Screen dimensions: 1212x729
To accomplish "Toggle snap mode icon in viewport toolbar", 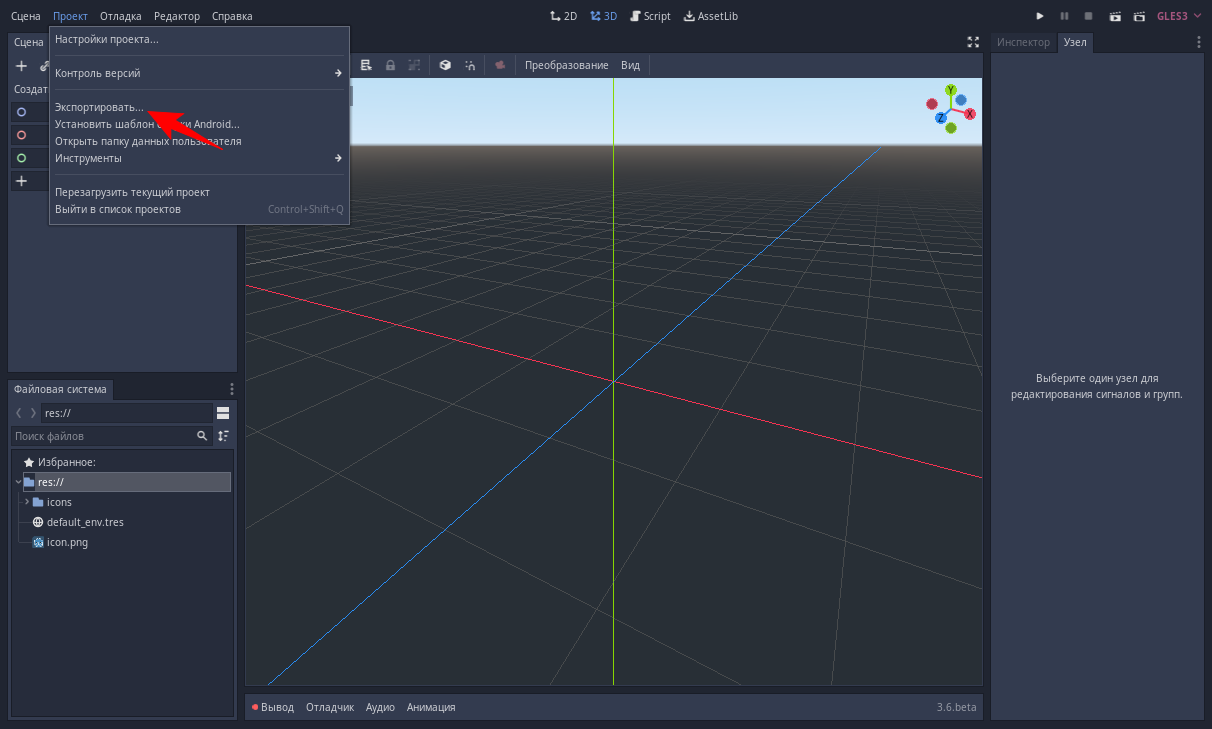I will click(469, 65).
